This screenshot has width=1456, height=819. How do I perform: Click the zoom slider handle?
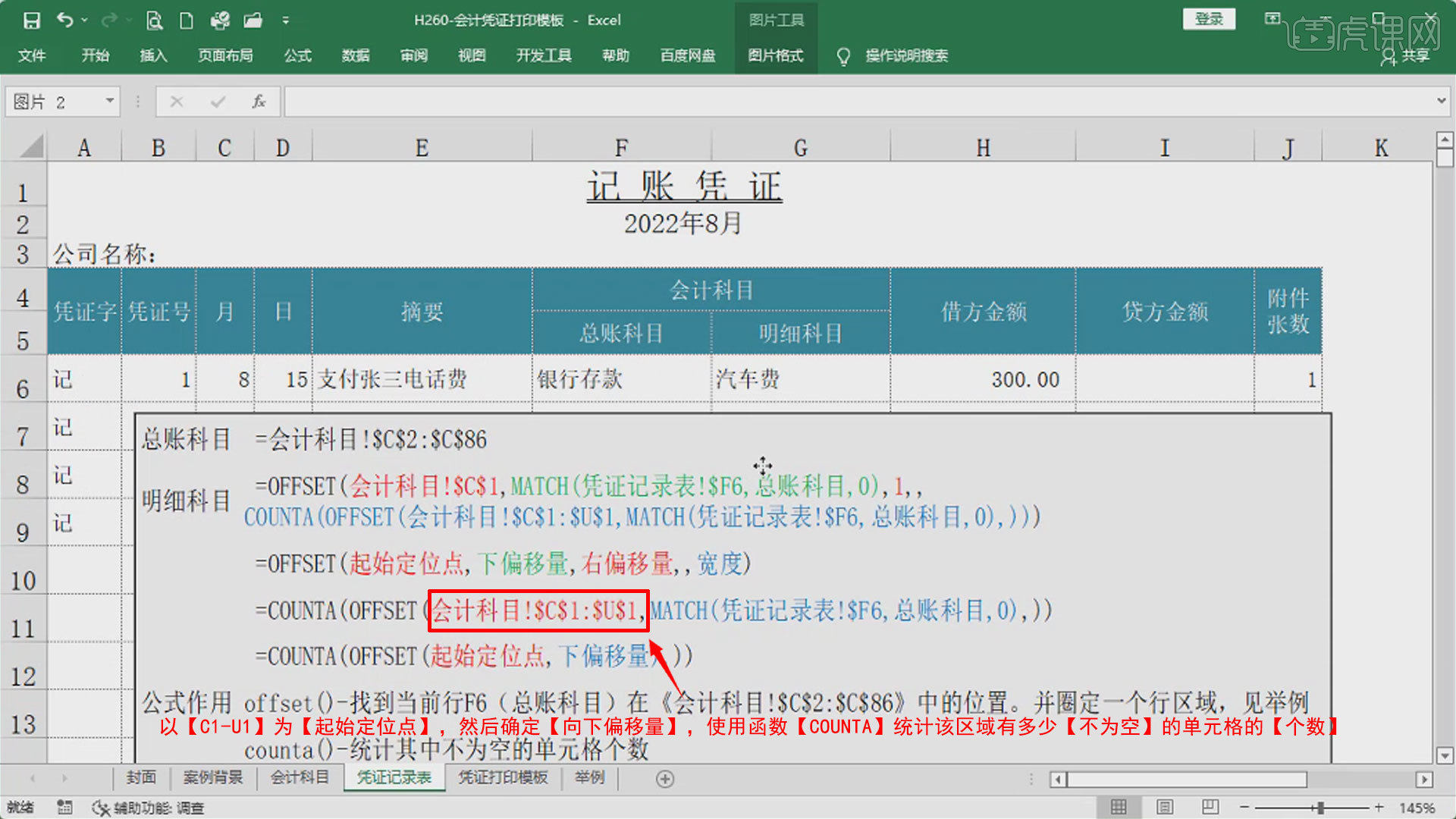[x=1320, y=808]
